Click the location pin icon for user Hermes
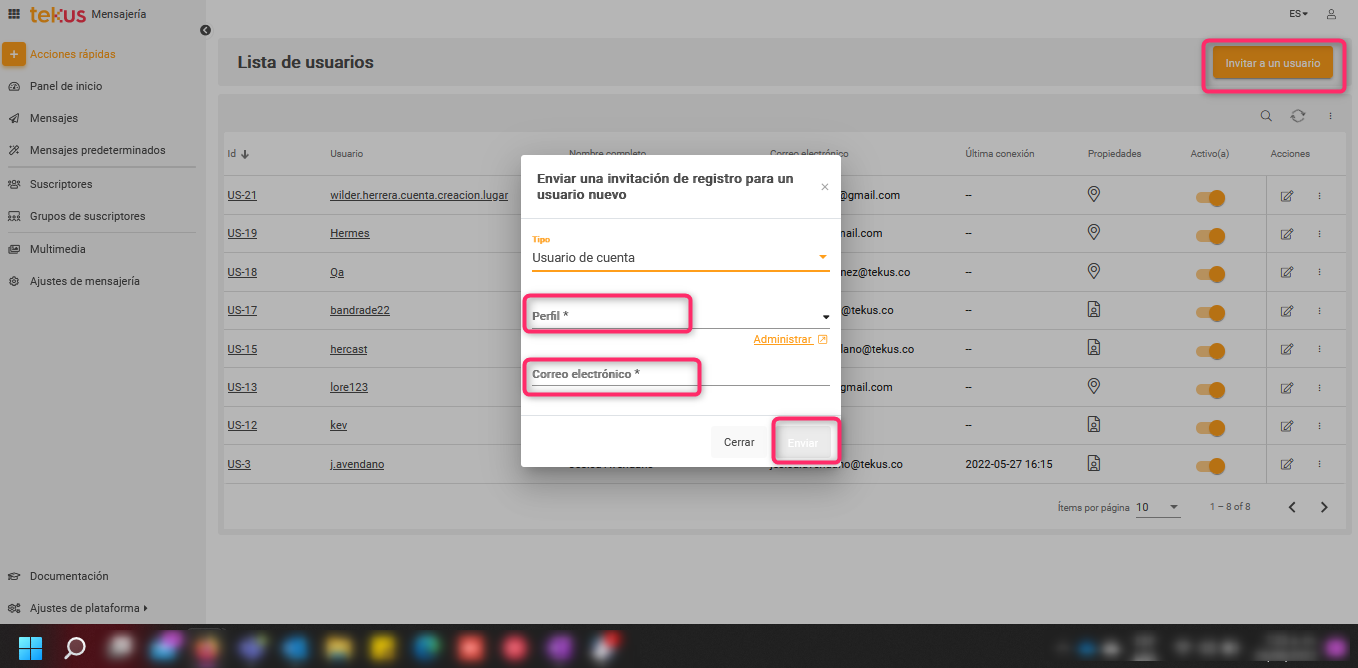 1094,233
